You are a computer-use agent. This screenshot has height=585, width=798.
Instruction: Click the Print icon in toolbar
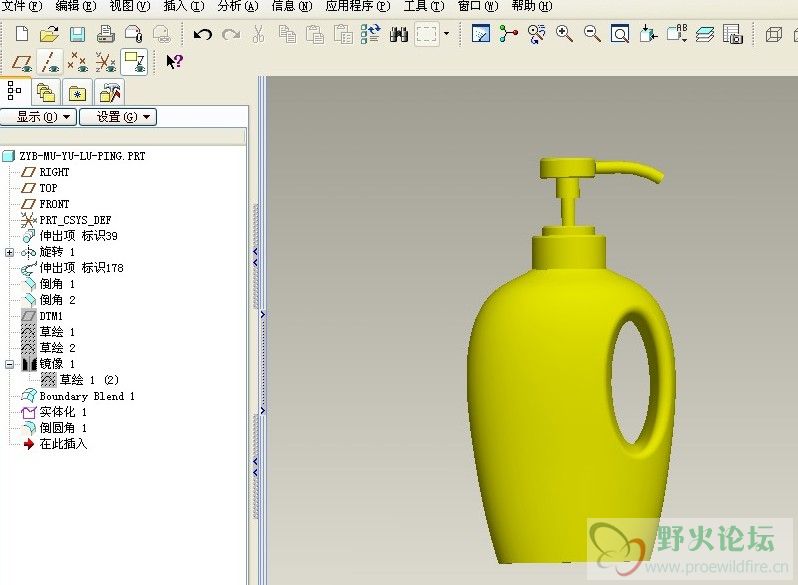point(105,35)
